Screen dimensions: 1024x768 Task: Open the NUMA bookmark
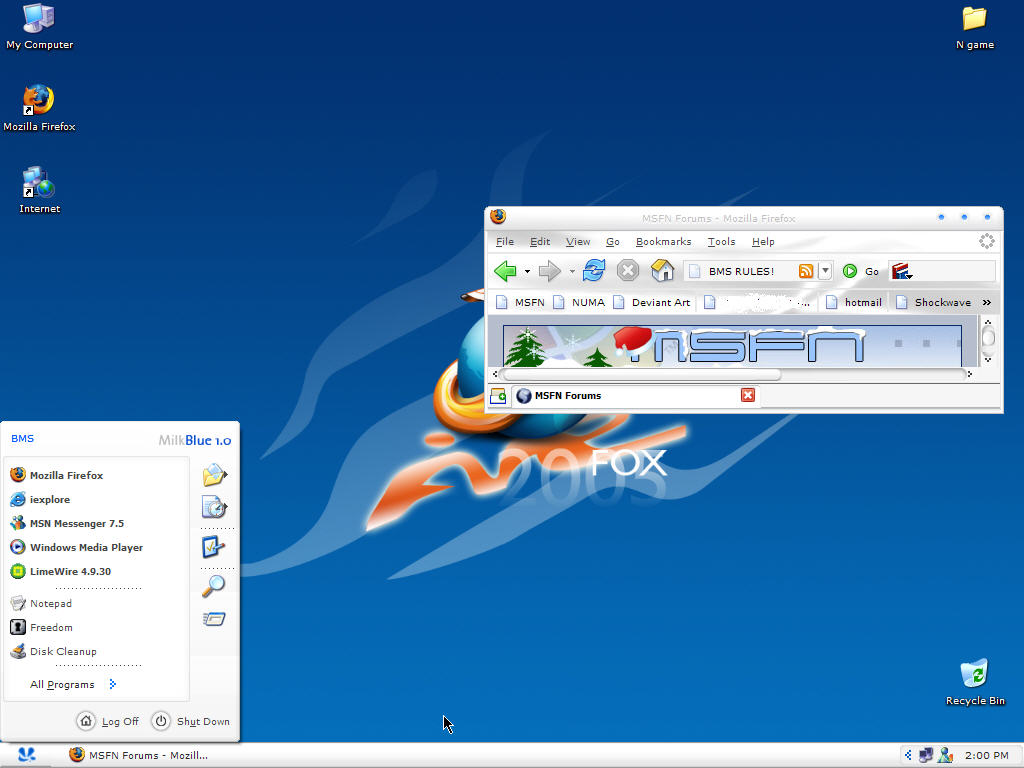(x=579, y=302)
